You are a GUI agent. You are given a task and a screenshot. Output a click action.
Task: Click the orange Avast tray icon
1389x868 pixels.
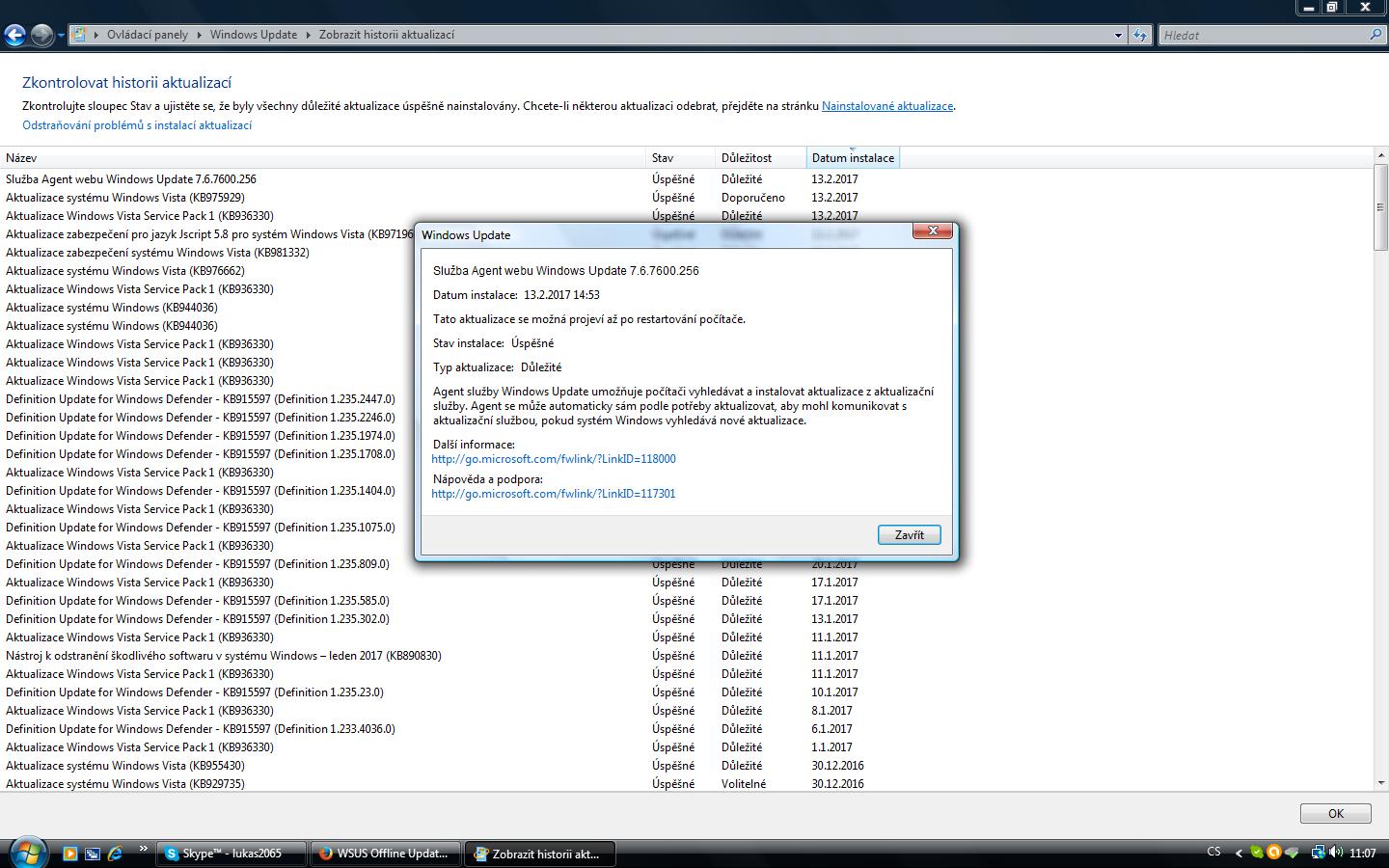tap(1274, 853)
